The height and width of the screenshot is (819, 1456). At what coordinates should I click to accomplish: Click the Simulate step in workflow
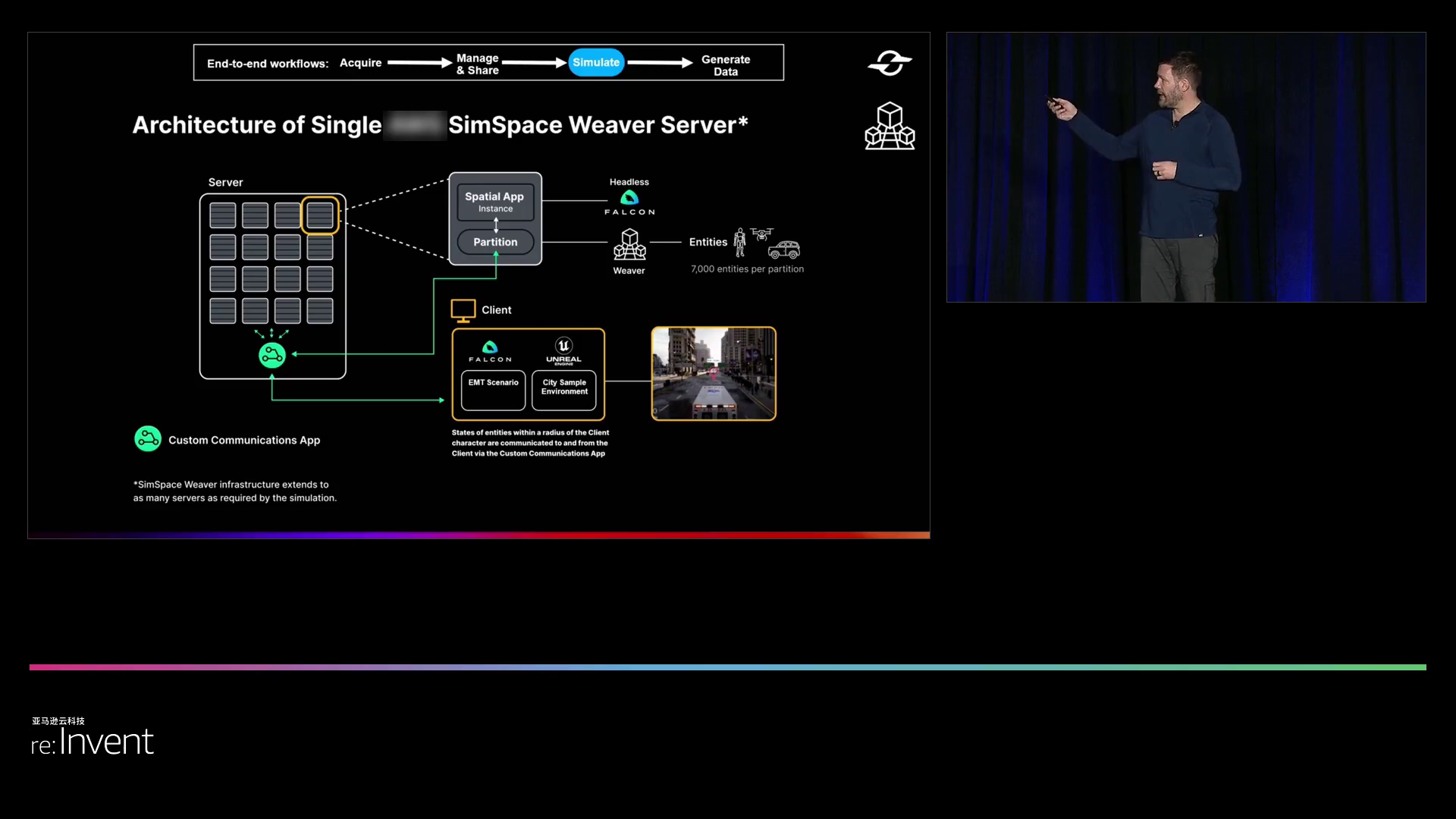tap(596, 63)
